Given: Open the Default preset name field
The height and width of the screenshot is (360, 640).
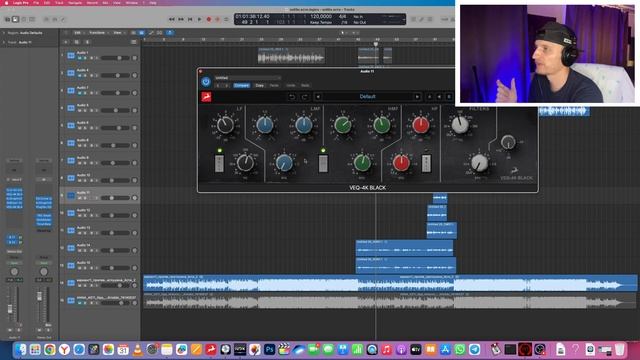Looking at the screenshot, I should tap(367, 97).
